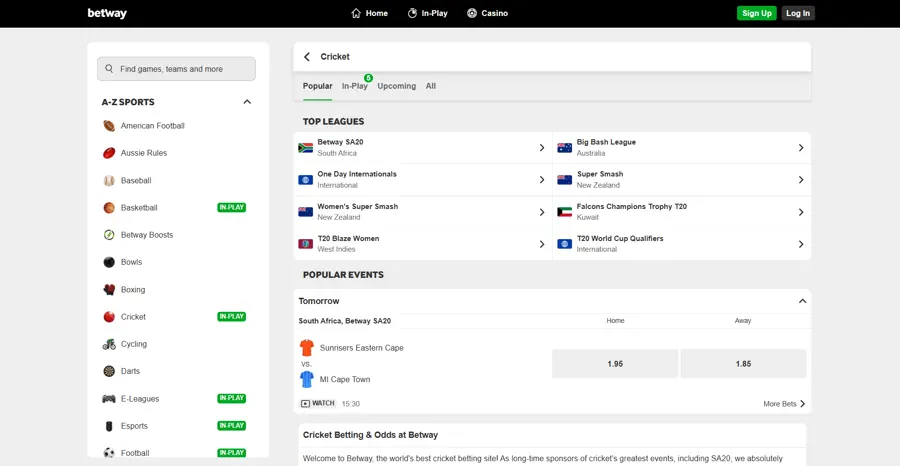The height and width of the screenshot is (466, 900).
Task: Open Big Bash League chevron
Action: (801, 147)
